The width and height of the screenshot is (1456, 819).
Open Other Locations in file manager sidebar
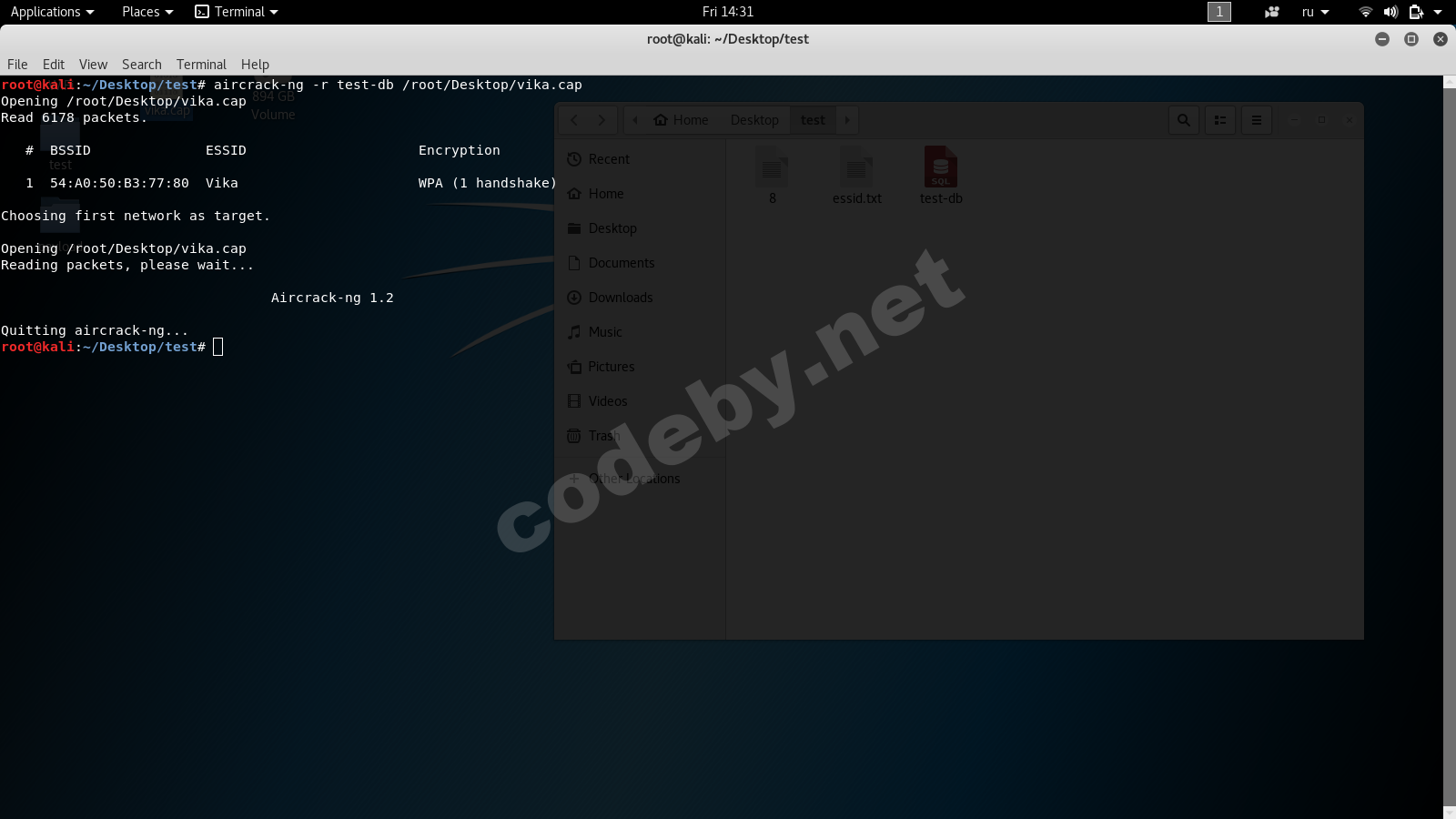(640, 479)
